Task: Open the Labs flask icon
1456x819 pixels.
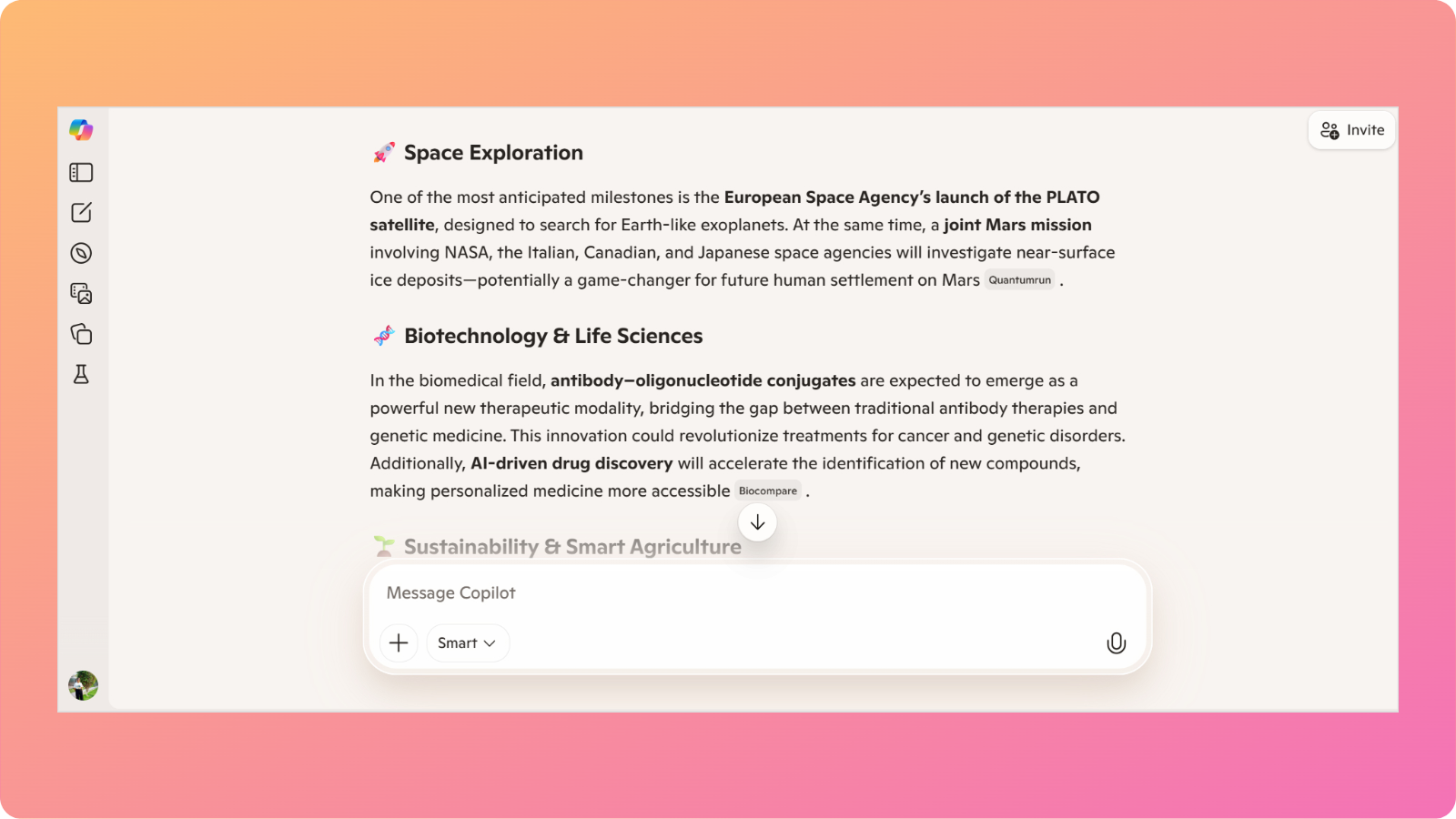Action: pos(81,374)
